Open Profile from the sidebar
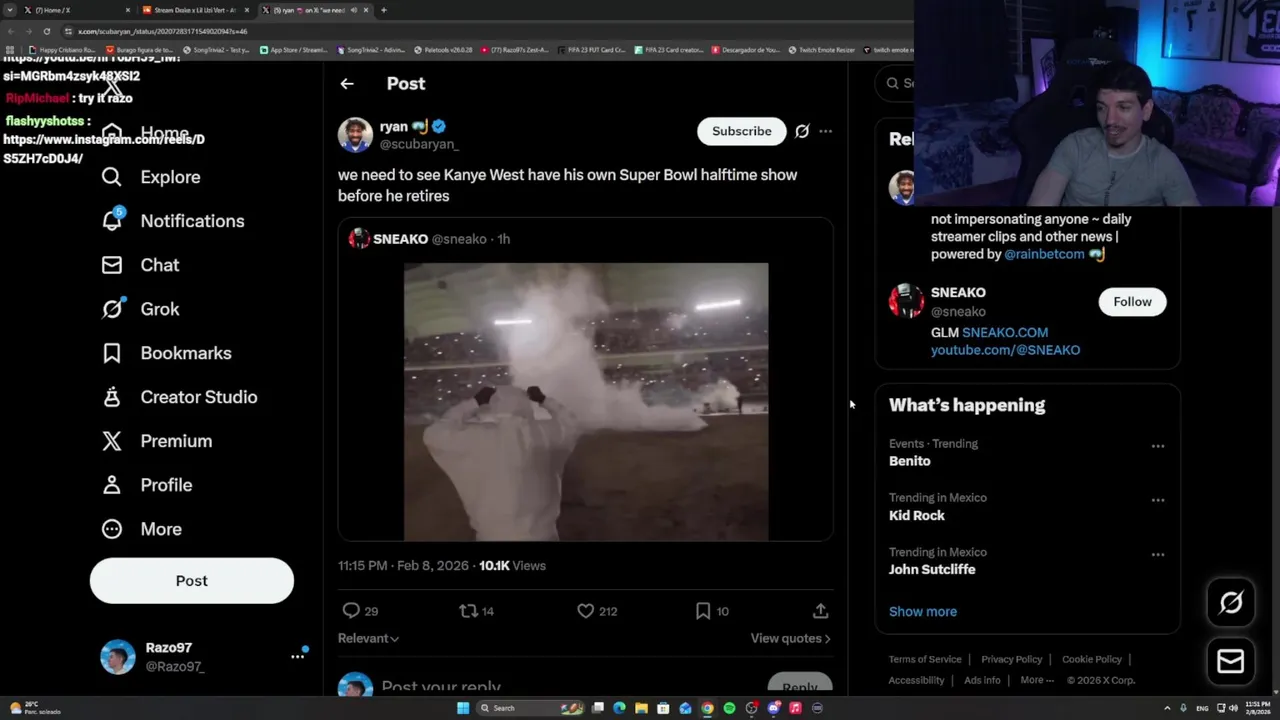 point(147,485)
